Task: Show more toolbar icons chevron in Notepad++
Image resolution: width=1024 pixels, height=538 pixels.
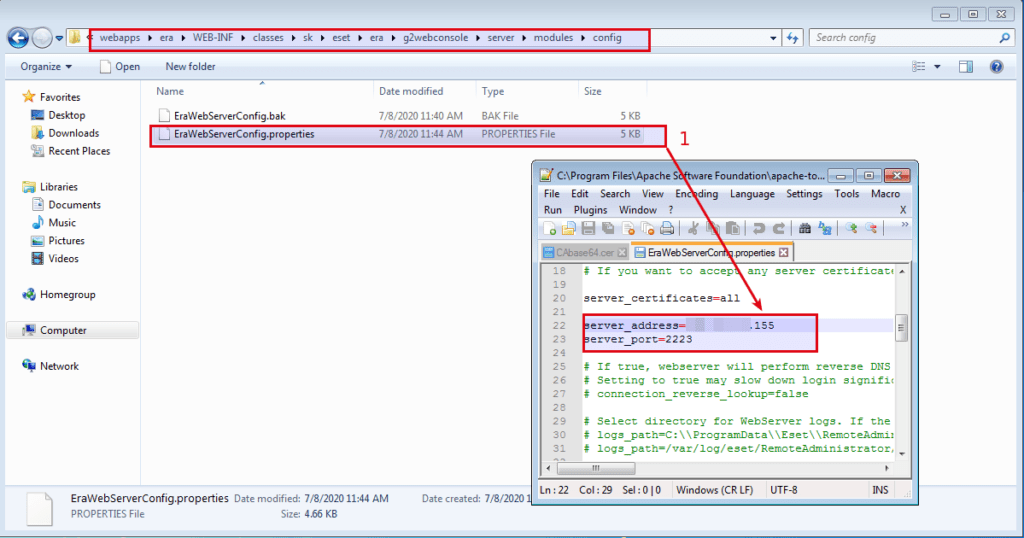Action: coord(904,225)
